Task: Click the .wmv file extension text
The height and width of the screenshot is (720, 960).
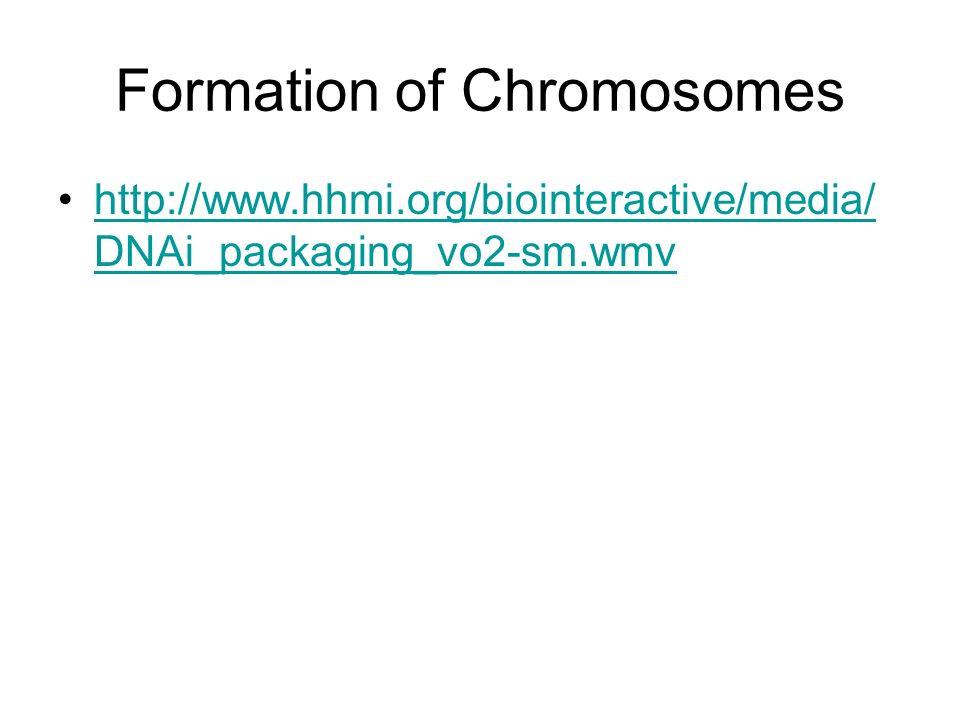Action: (626, 252)
